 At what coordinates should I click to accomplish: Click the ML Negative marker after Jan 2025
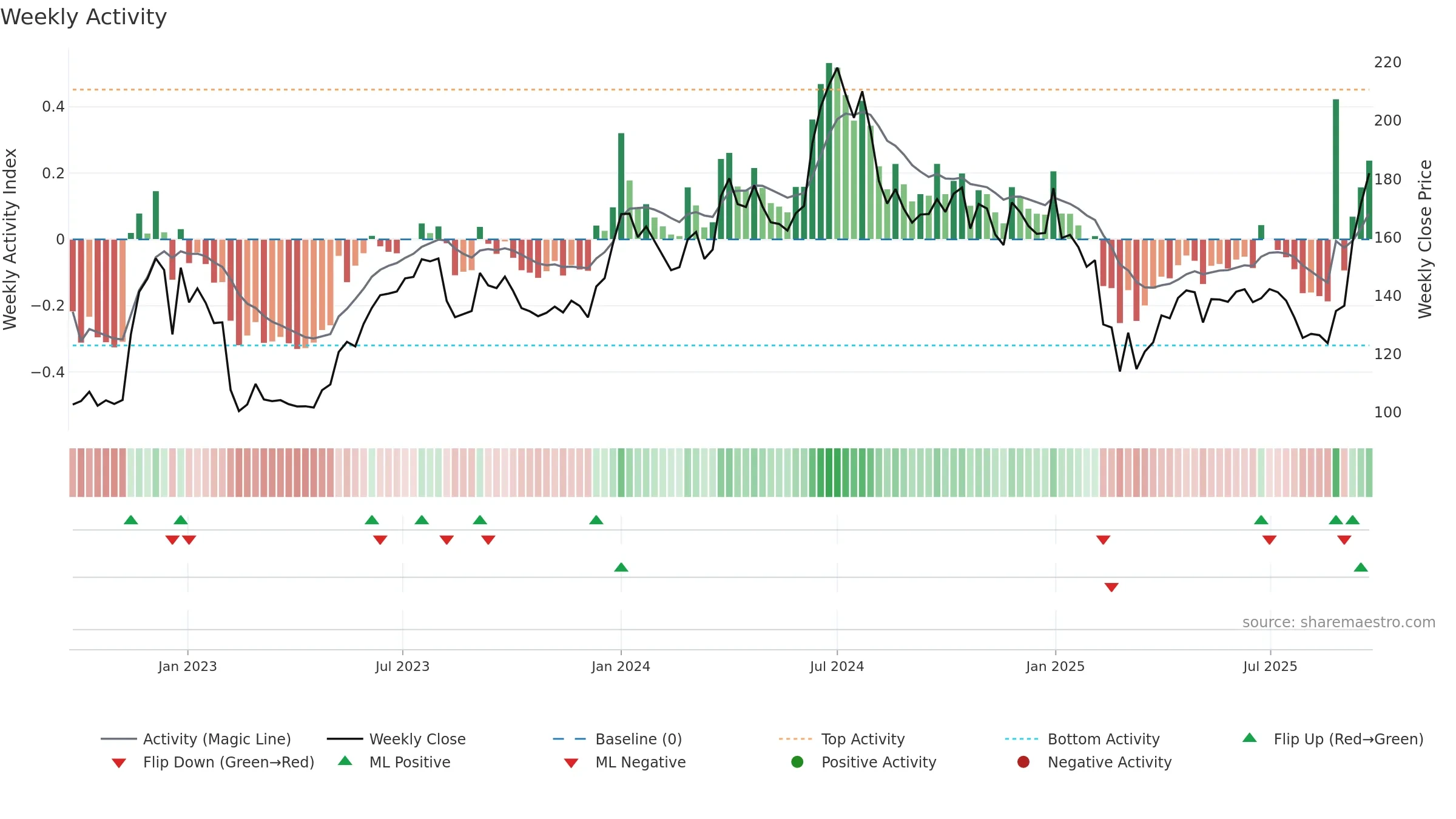(x=1111, y=587)
